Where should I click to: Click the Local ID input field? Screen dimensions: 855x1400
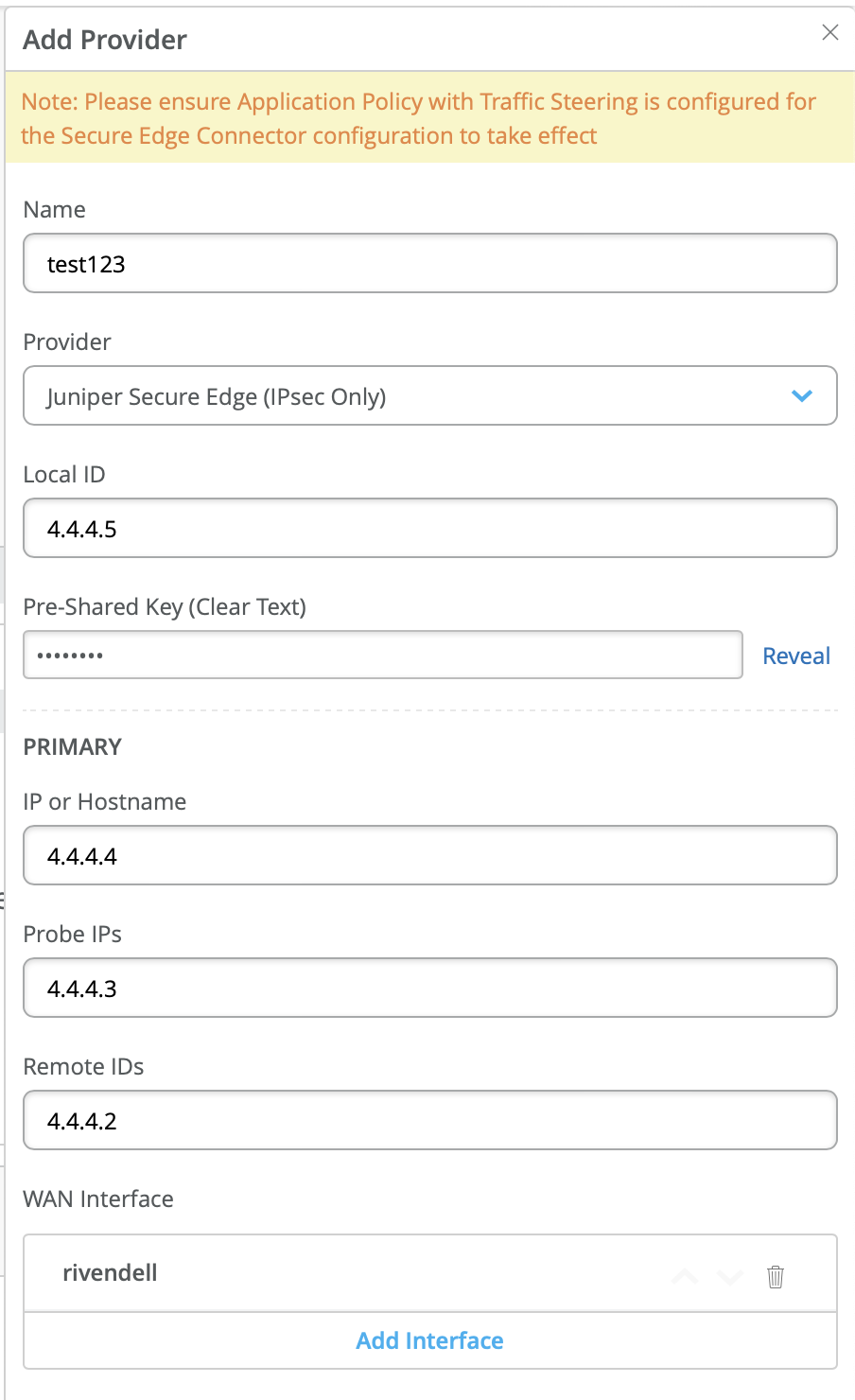pos(429,529)
